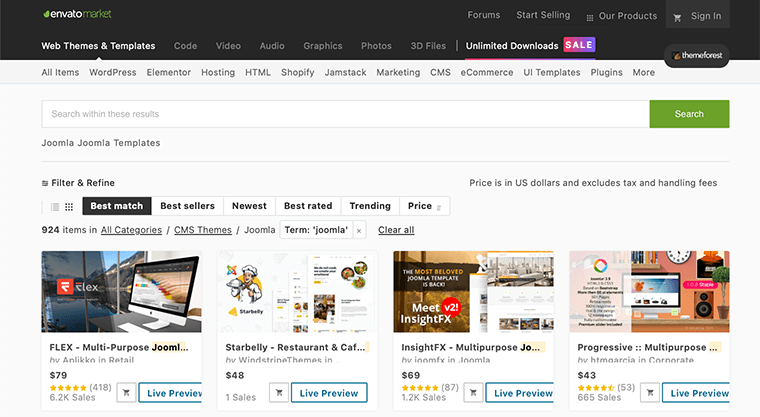Select Marketing category
The width and height of the screenshot is (760, 417).
coord(398,72)
